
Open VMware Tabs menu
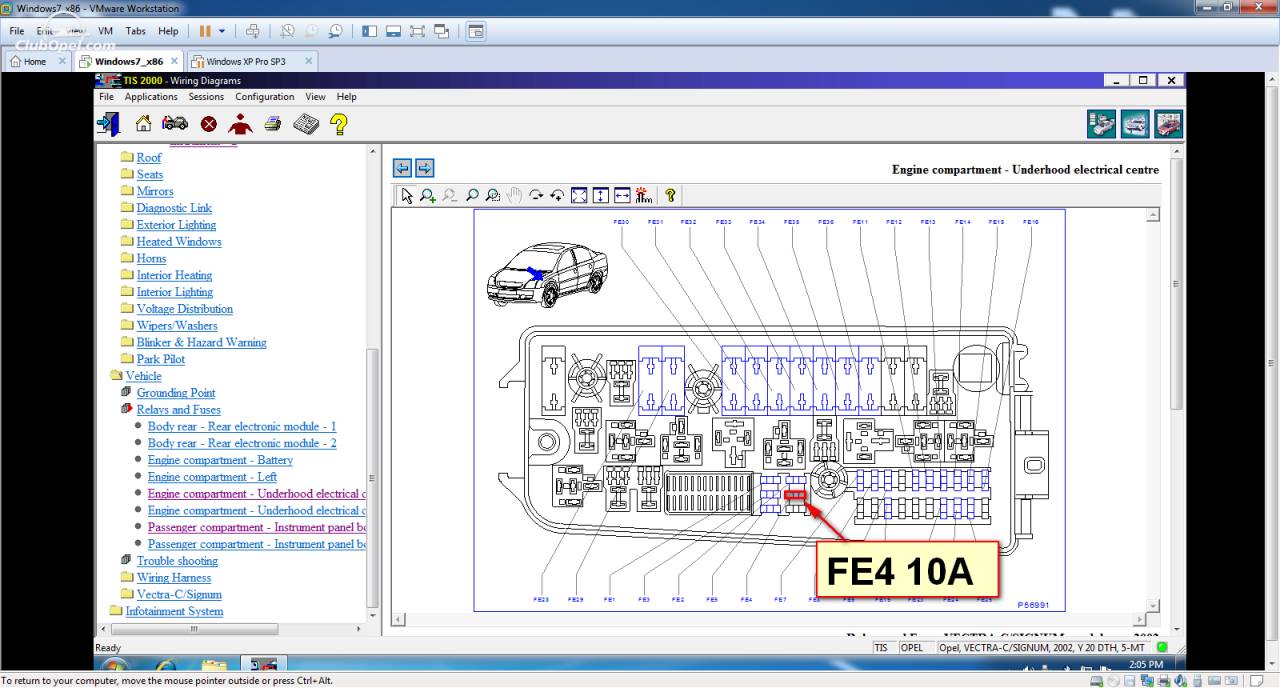135,31
